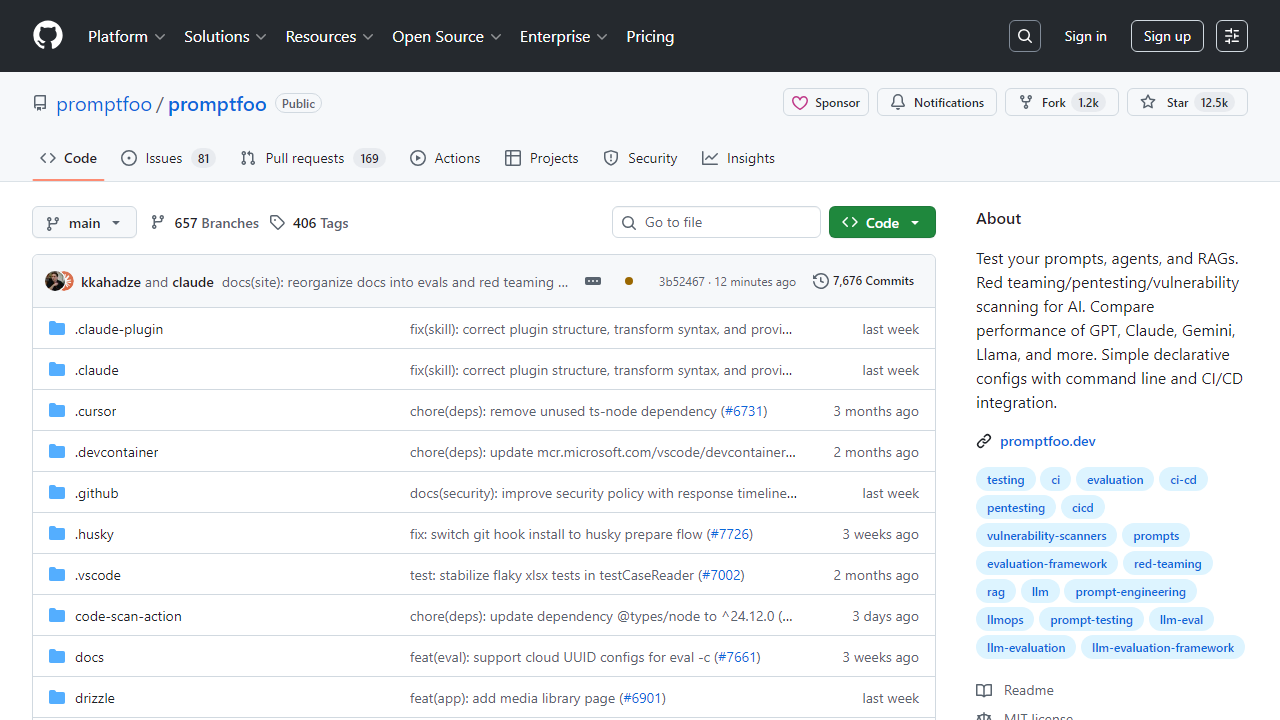Screen dimensions: 1280x720
Task: Select the red-teaming topic tag
Action: 1167,564
